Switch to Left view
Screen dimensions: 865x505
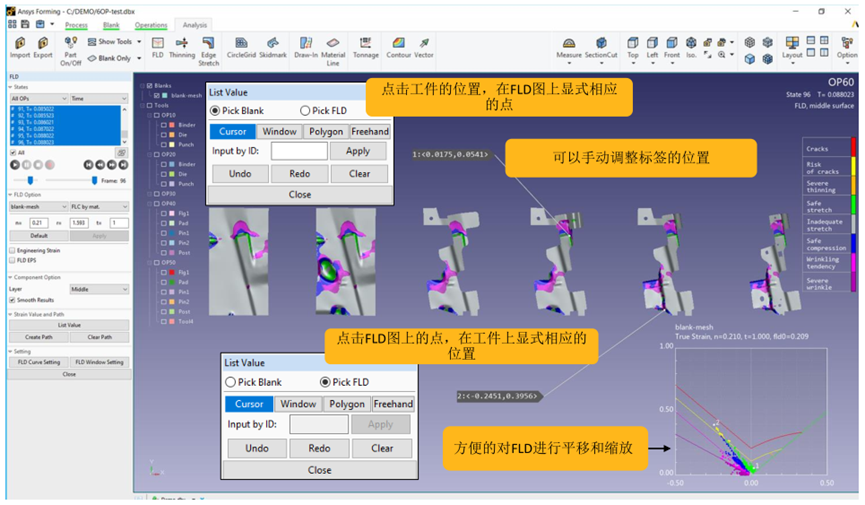652,49
